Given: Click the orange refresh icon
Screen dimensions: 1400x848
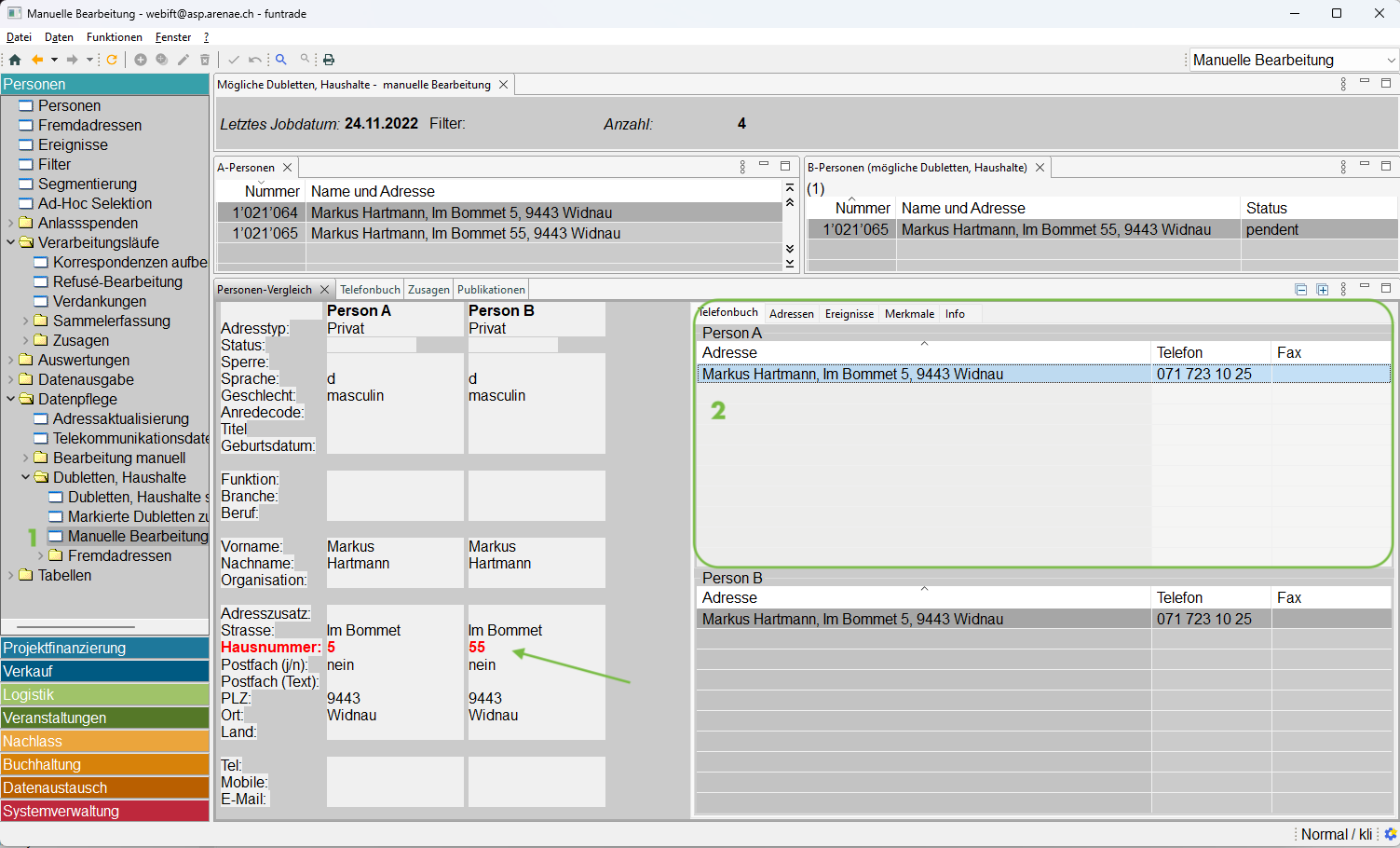Looking at the screenshot, I should pyautogui.click(x=112, y=60).
